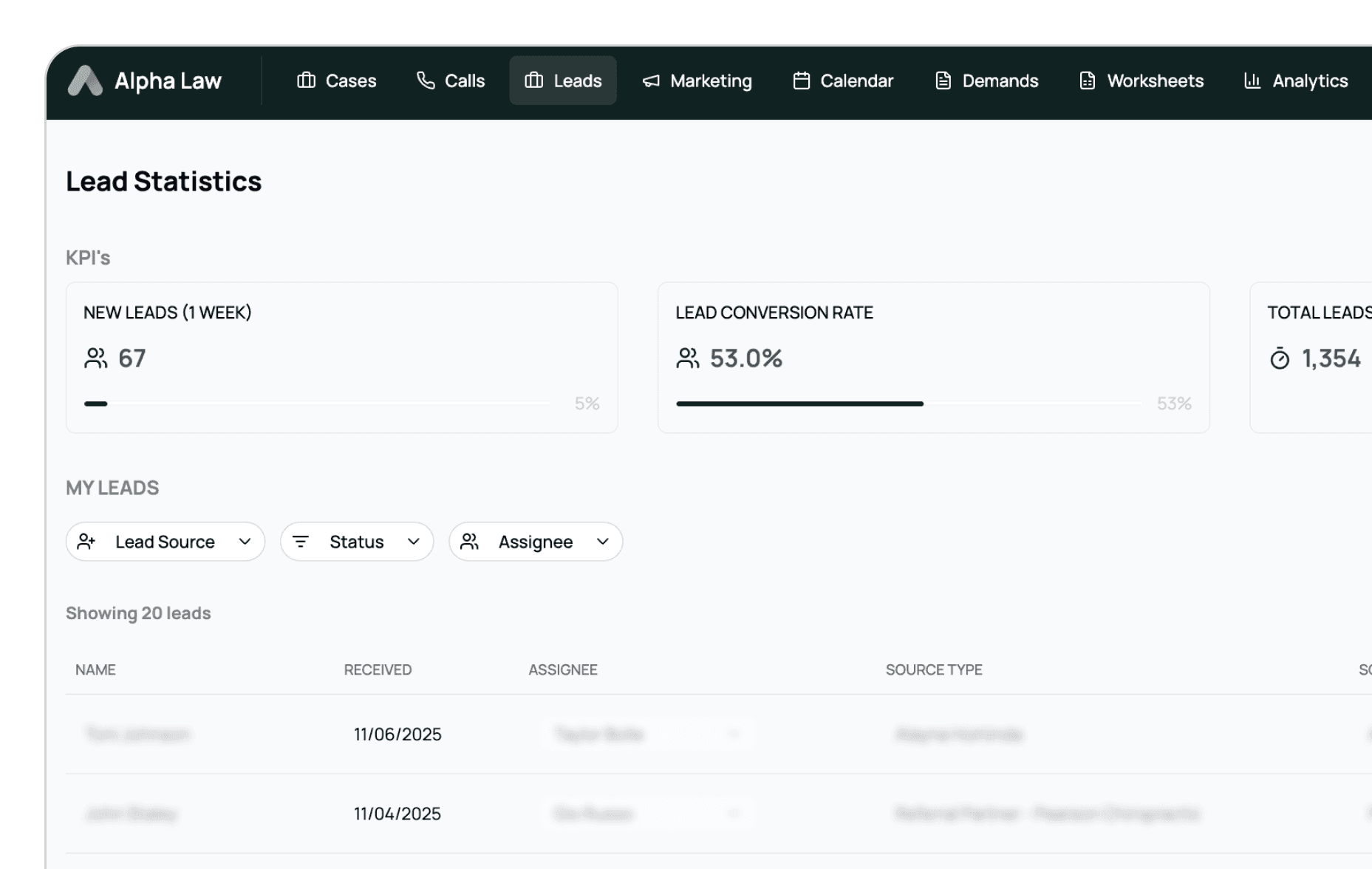The height and width of the screenshot is (869, 1372).
Task: Click the stopwatch icon in Total Leads card
Action: pos(1280,359)
